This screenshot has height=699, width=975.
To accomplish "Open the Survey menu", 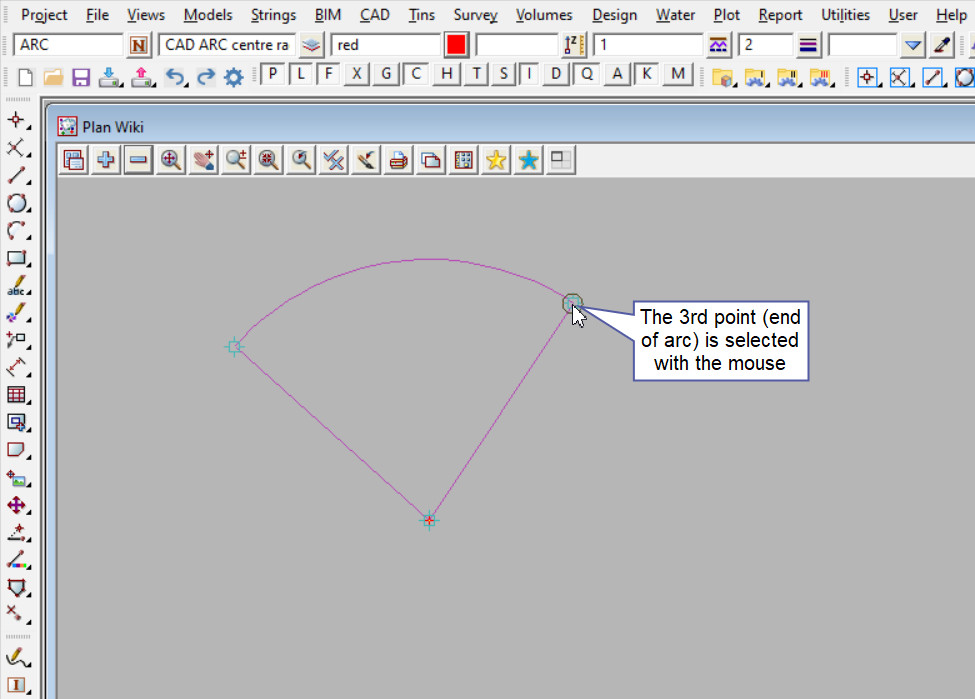I will [x=475, y=15].
